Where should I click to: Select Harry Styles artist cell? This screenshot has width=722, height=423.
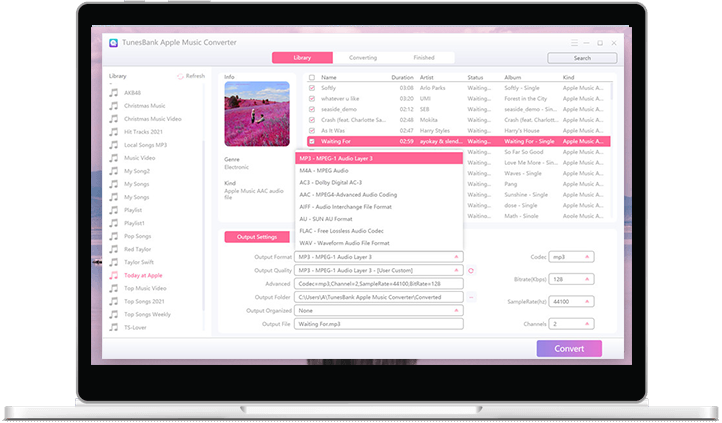click(x=435, y=131)
